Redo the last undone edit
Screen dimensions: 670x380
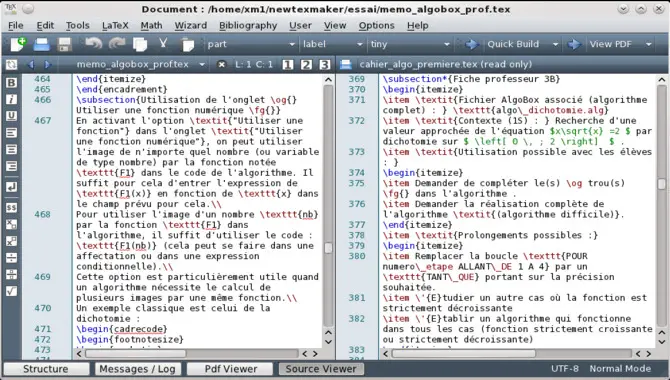pyautogui.click(x=116, y=44)
